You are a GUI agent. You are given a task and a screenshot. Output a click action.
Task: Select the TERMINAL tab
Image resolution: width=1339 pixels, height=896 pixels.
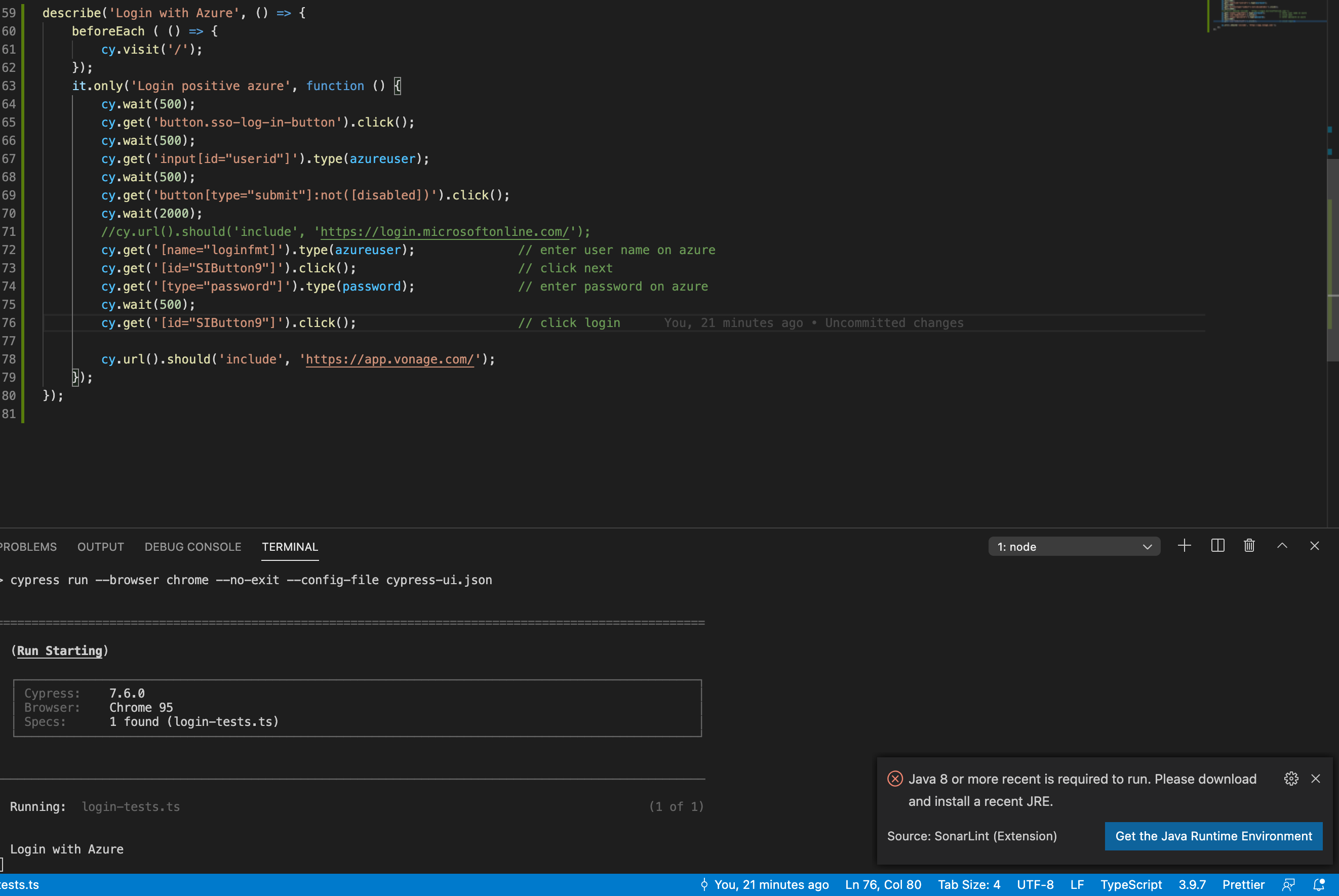[290, 546]
